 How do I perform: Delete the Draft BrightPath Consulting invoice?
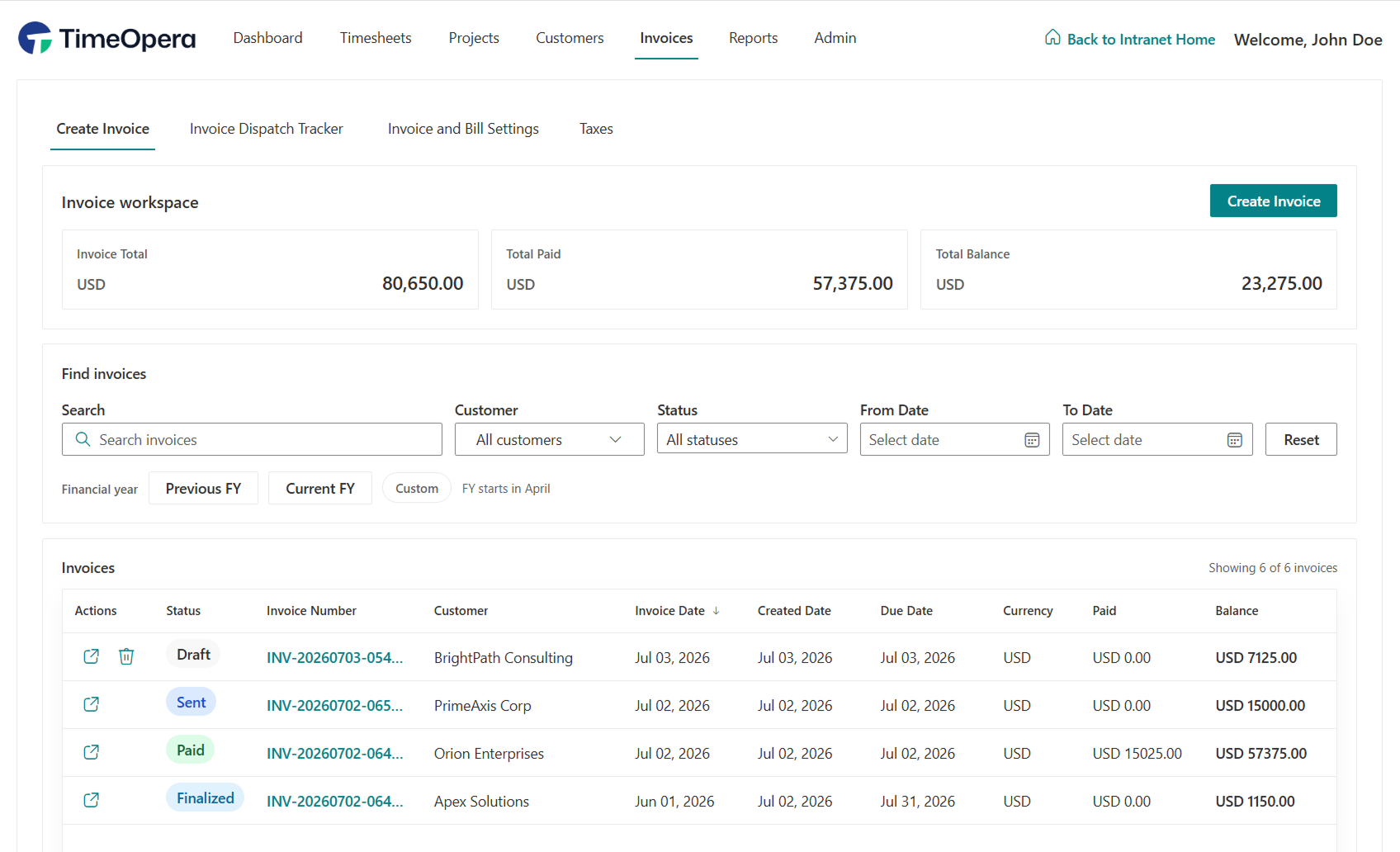coord(126,656)
